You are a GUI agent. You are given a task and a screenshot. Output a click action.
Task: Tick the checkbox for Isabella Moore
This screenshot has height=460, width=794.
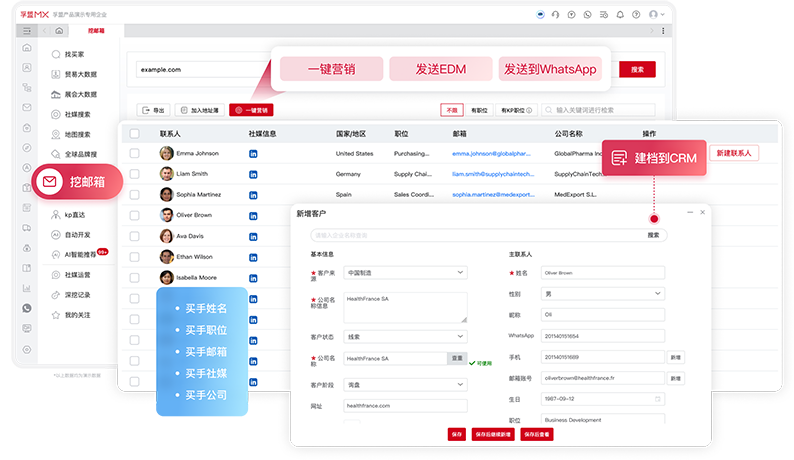(x=134, y=278)
